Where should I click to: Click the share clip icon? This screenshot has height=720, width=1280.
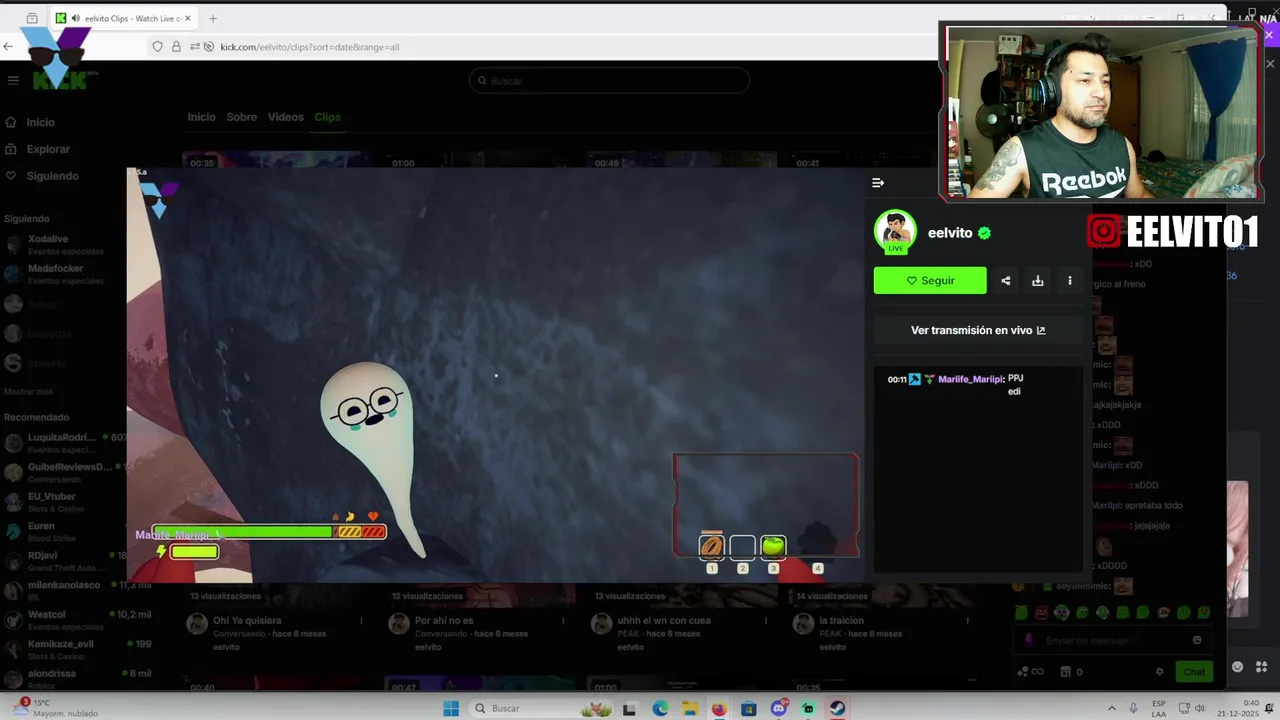pyautogui.click(x=1006, y=281)
